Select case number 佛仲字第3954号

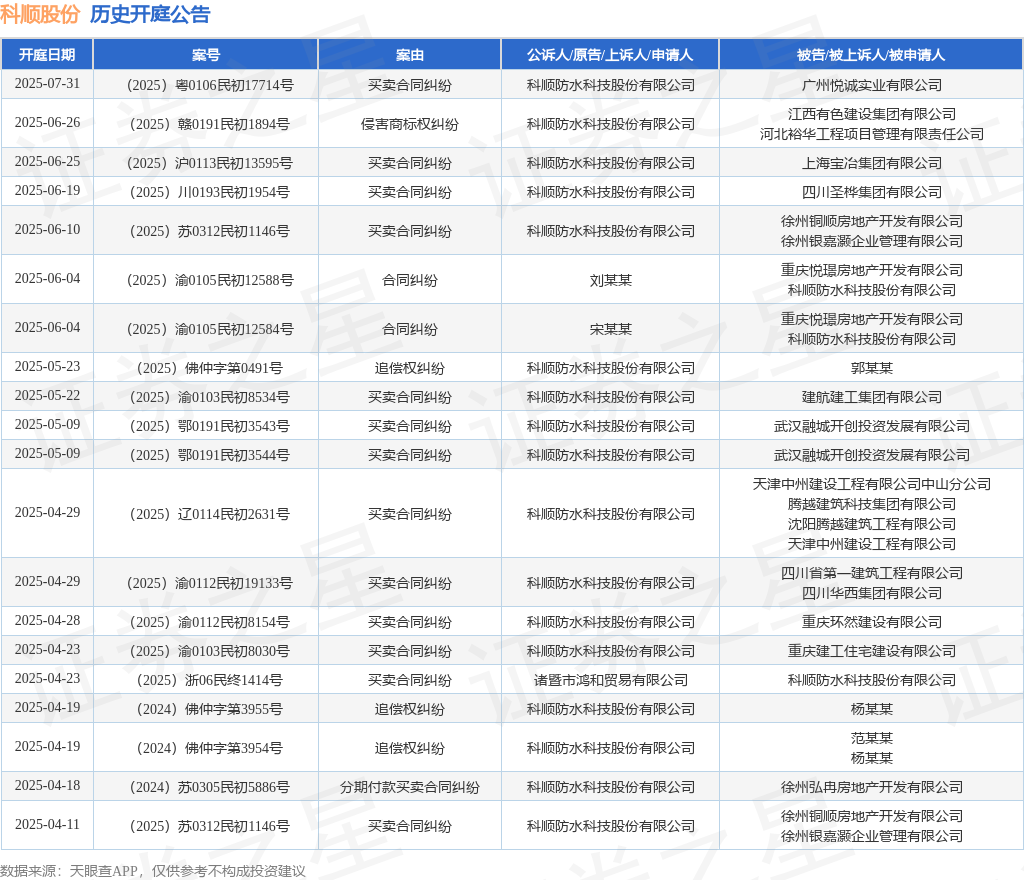(210, 748)
